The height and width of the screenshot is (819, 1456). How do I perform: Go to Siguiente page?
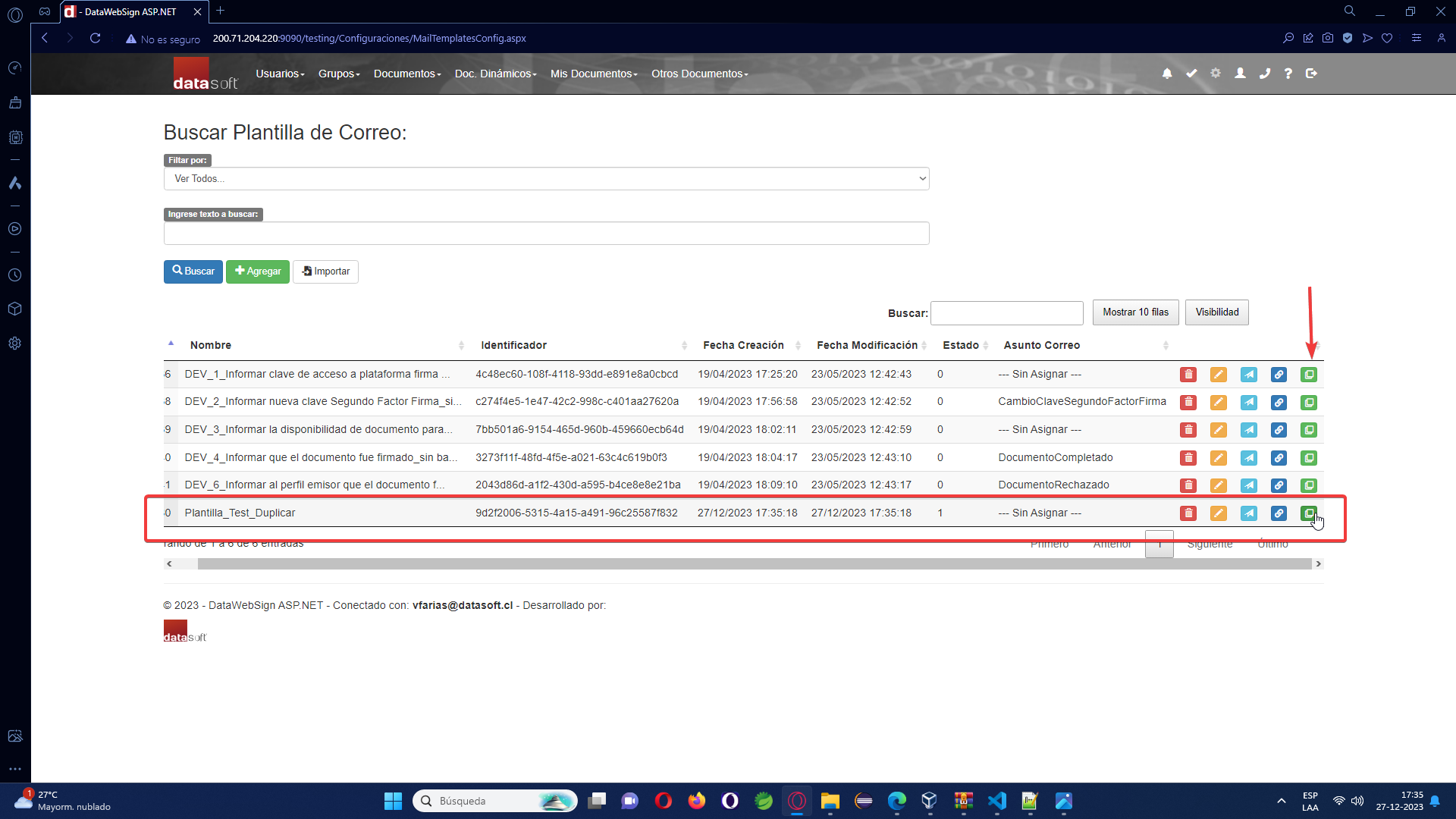pos(1210,544)
